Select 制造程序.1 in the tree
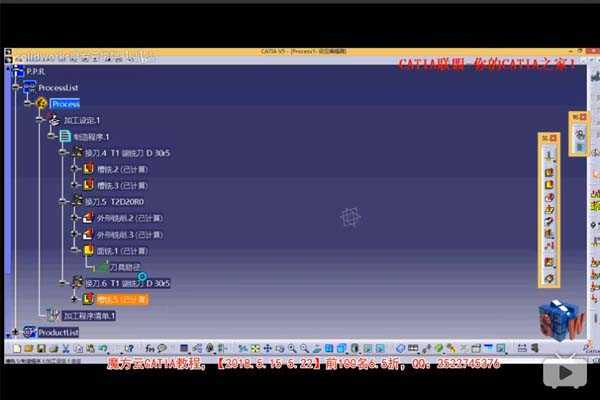 pos(91,137)
